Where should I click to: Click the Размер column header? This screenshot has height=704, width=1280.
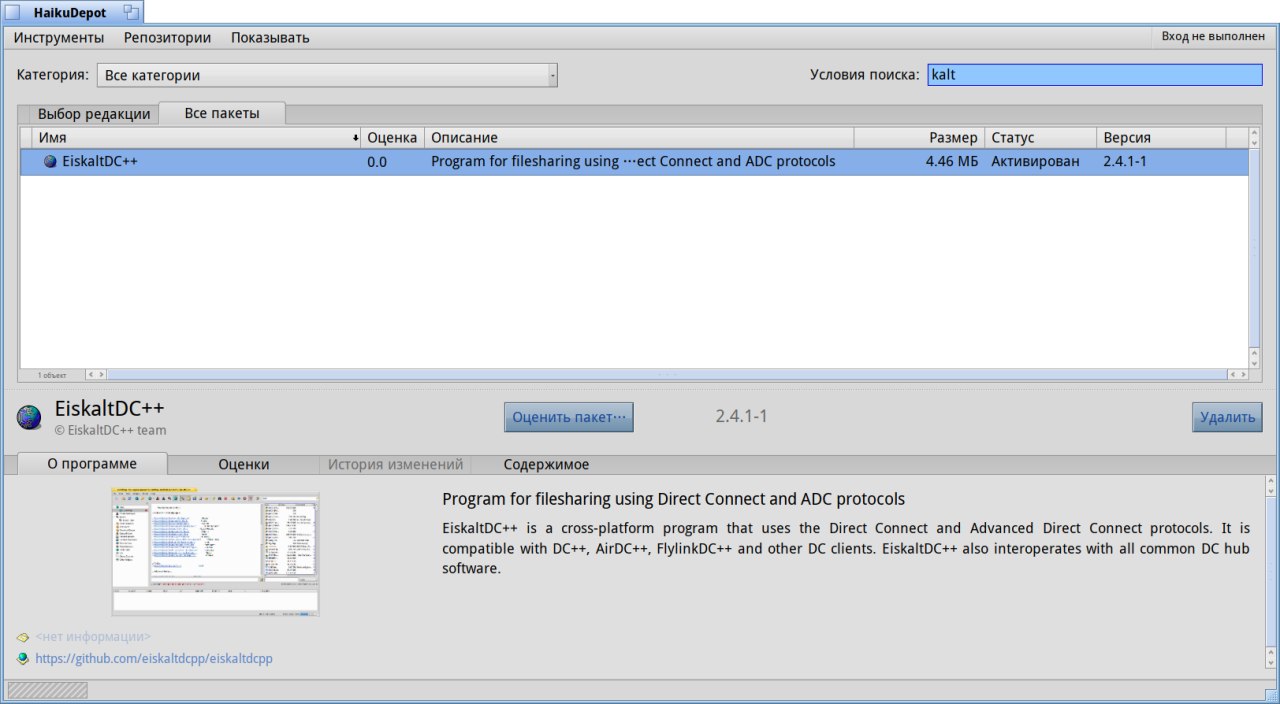[919, 137]
